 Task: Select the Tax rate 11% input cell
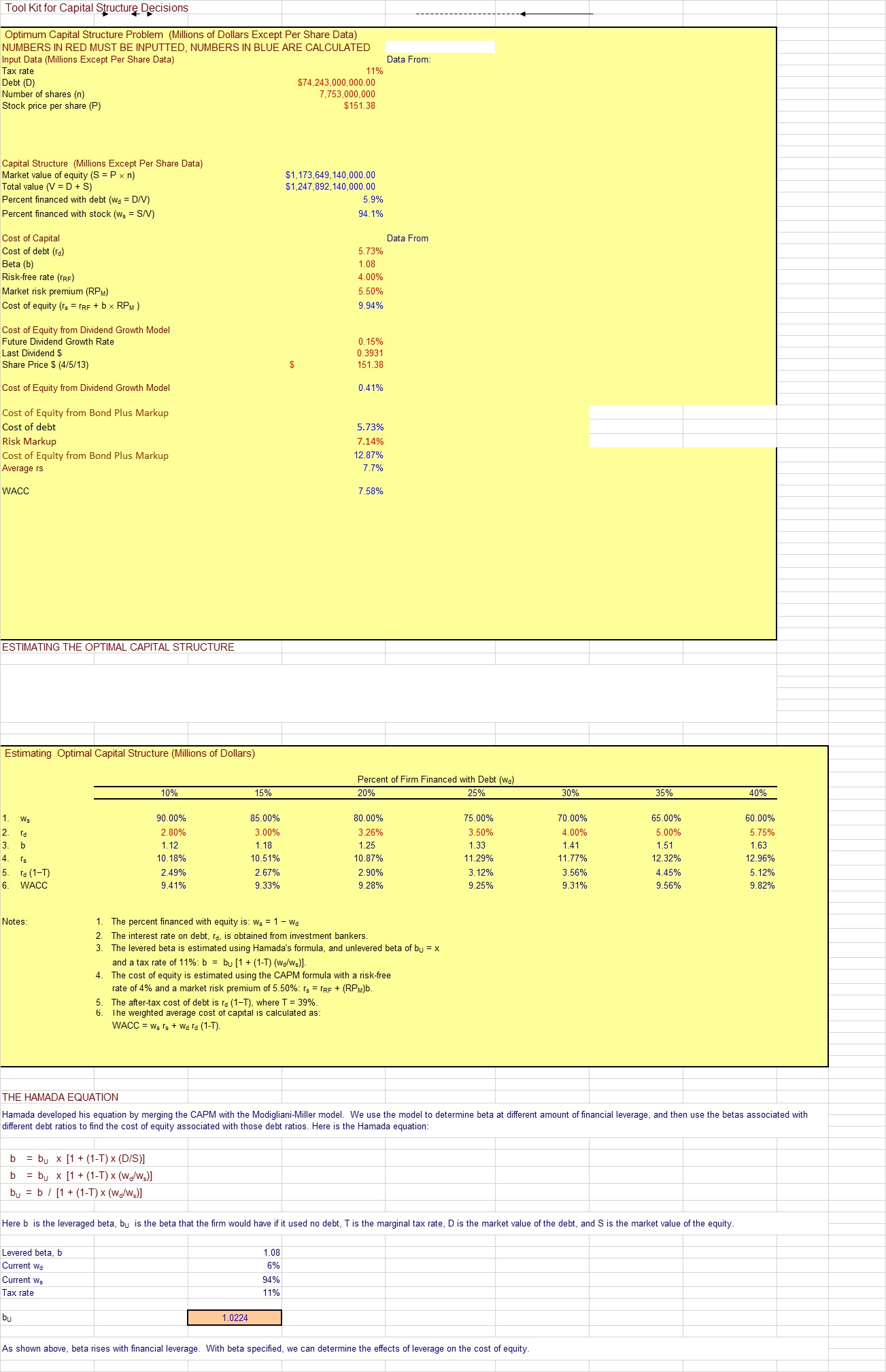(x=375, y=71)
